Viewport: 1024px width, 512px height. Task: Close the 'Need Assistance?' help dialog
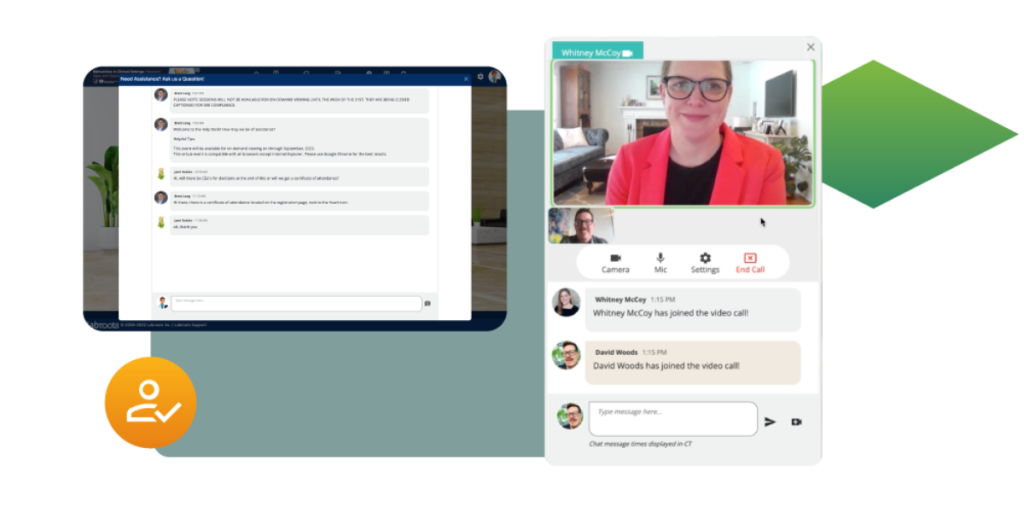[466, 78]
